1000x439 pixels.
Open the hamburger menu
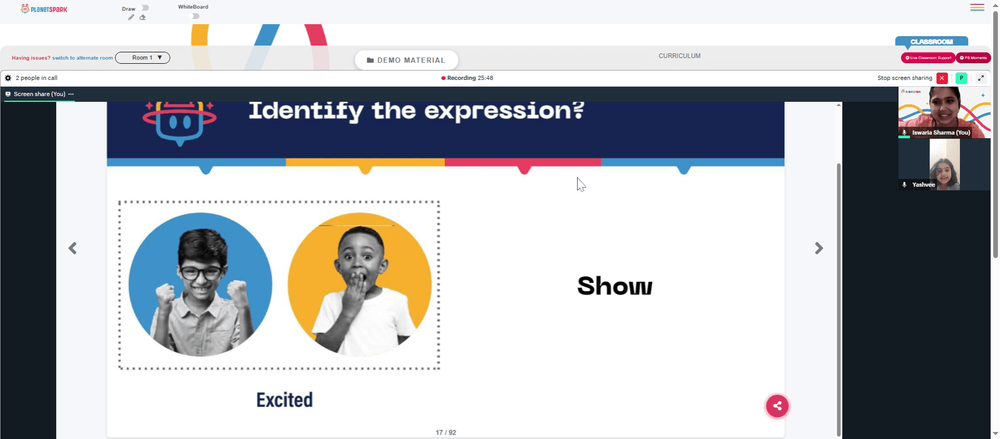tap(977, 8)
